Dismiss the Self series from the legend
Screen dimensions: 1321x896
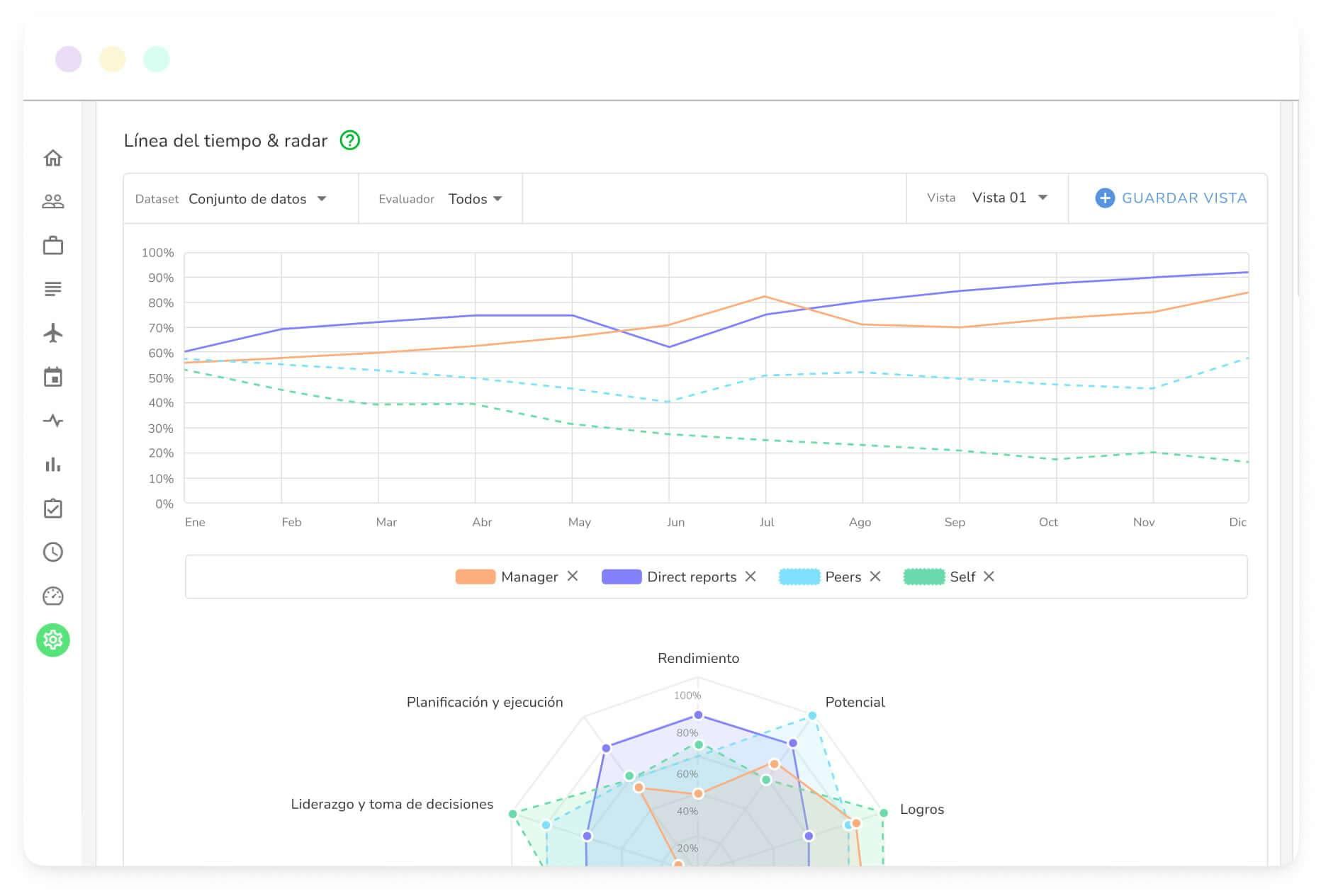[x=990, y=577]
